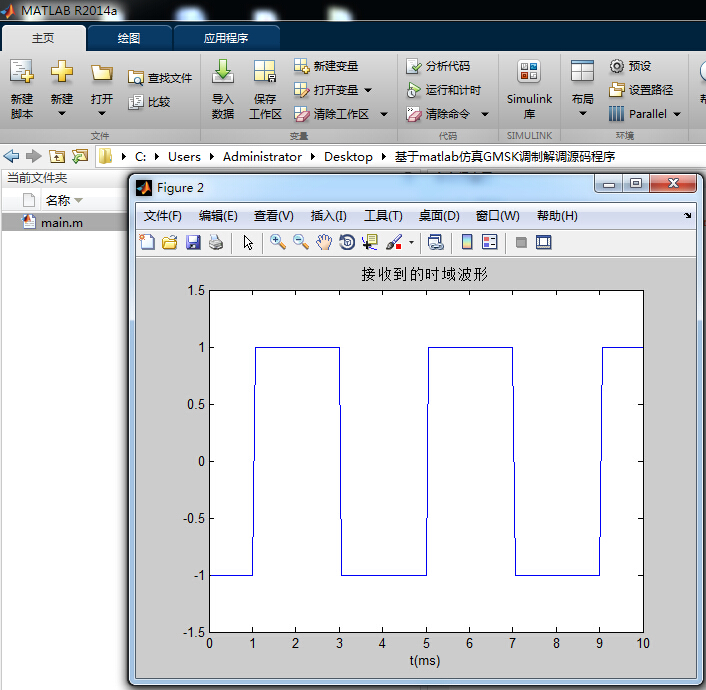
Task: Toggle Insert Legend
Action: [489, 242]
